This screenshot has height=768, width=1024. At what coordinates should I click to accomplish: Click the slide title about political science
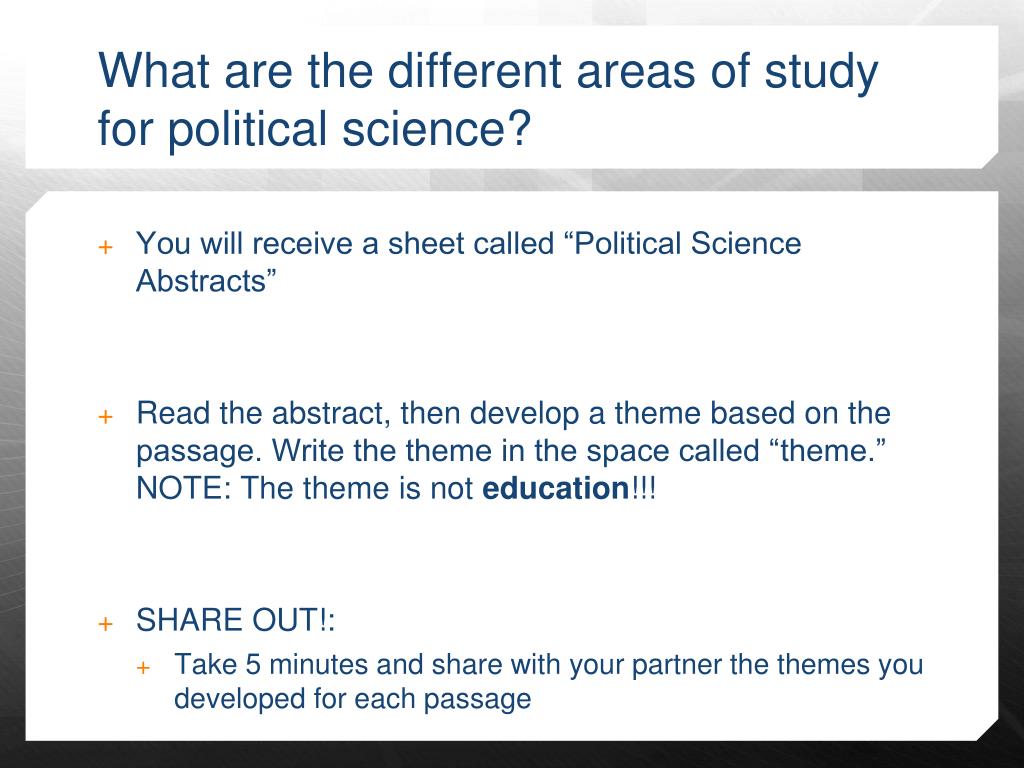(488, 99)
